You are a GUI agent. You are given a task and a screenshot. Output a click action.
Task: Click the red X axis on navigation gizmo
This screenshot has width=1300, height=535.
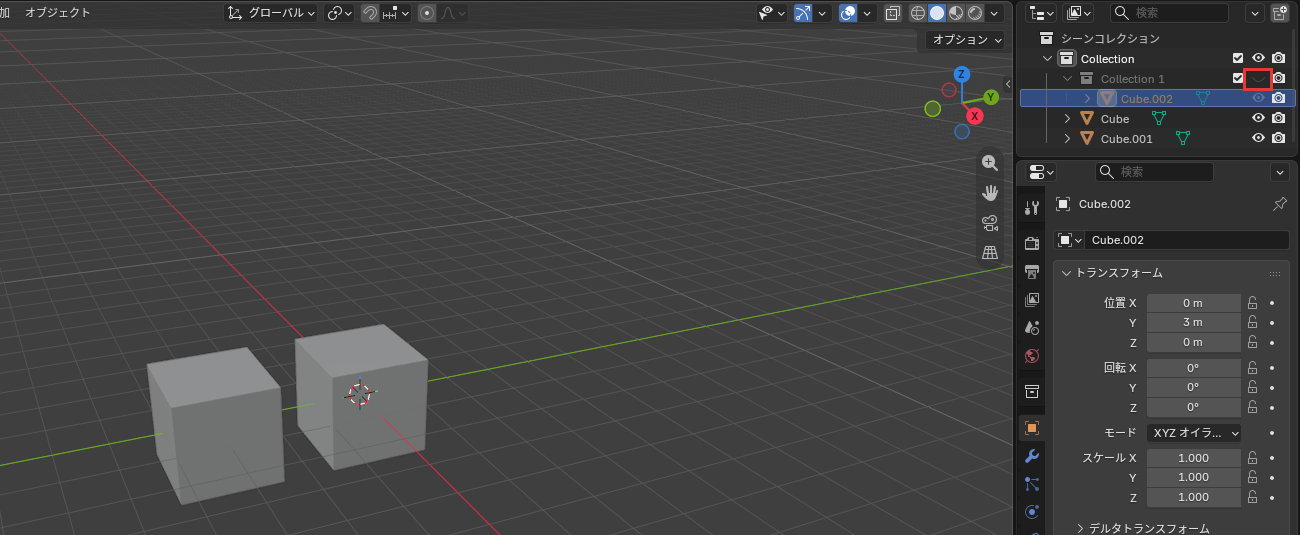pos(975,116)
